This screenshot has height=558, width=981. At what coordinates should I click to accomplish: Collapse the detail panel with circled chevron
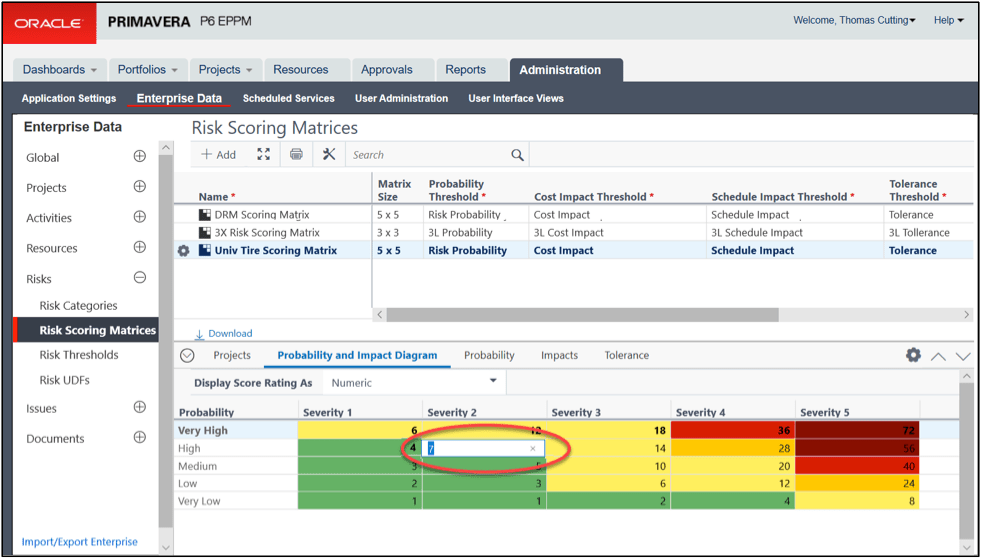coord(187,355)
